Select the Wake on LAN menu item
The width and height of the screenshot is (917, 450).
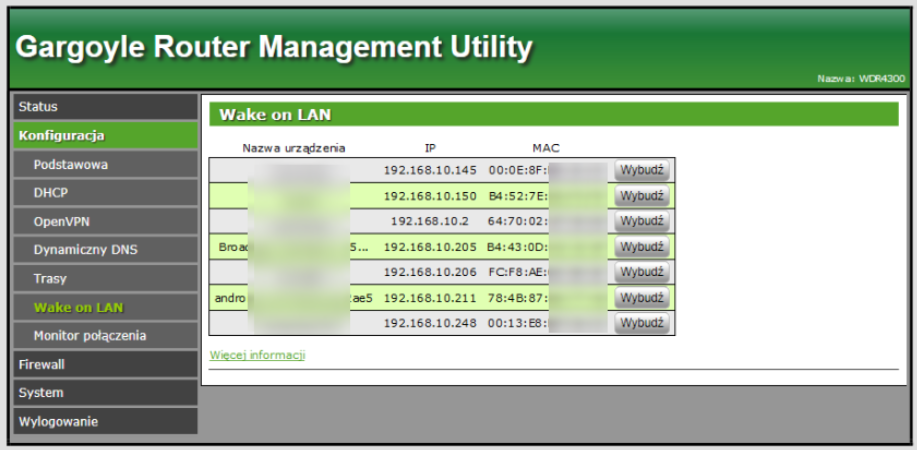[x=103, y=307]
